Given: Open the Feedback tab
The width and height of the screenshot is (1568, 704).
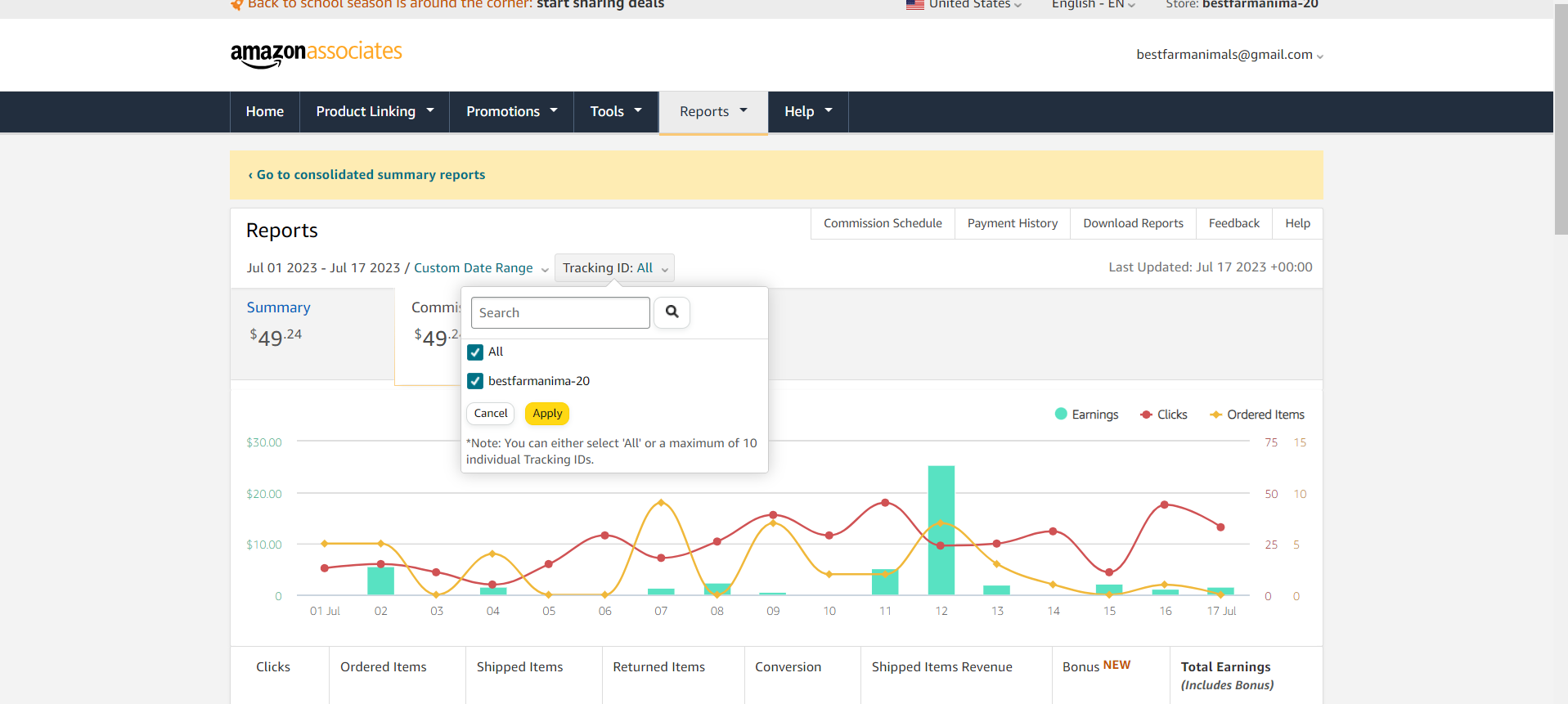Looking at the screenshot, I should (1234, 223).
